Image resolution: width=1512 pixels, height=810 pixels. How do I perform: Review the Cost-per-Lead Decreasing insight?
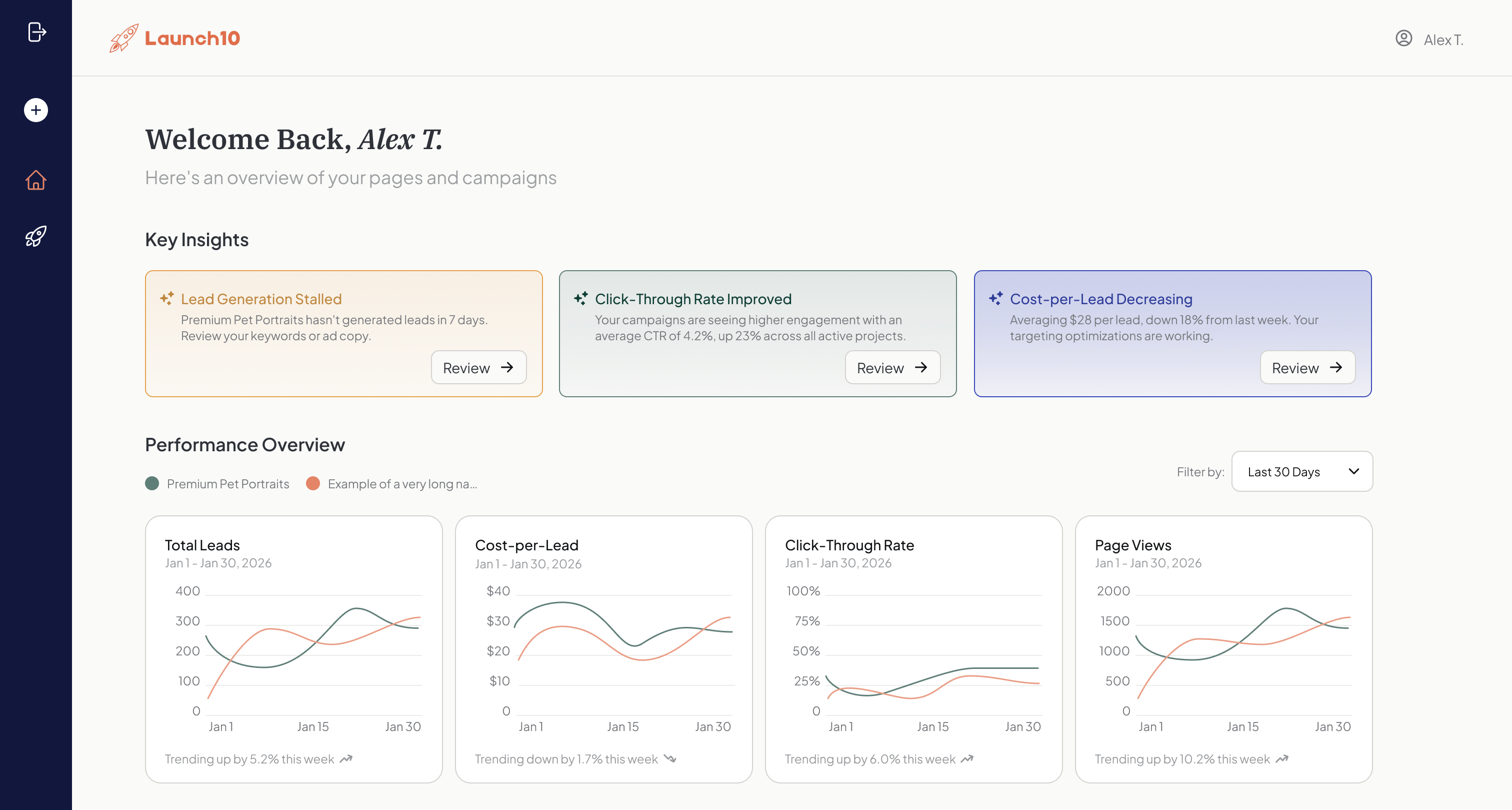pyautogui.click(x=1307, y=367)
